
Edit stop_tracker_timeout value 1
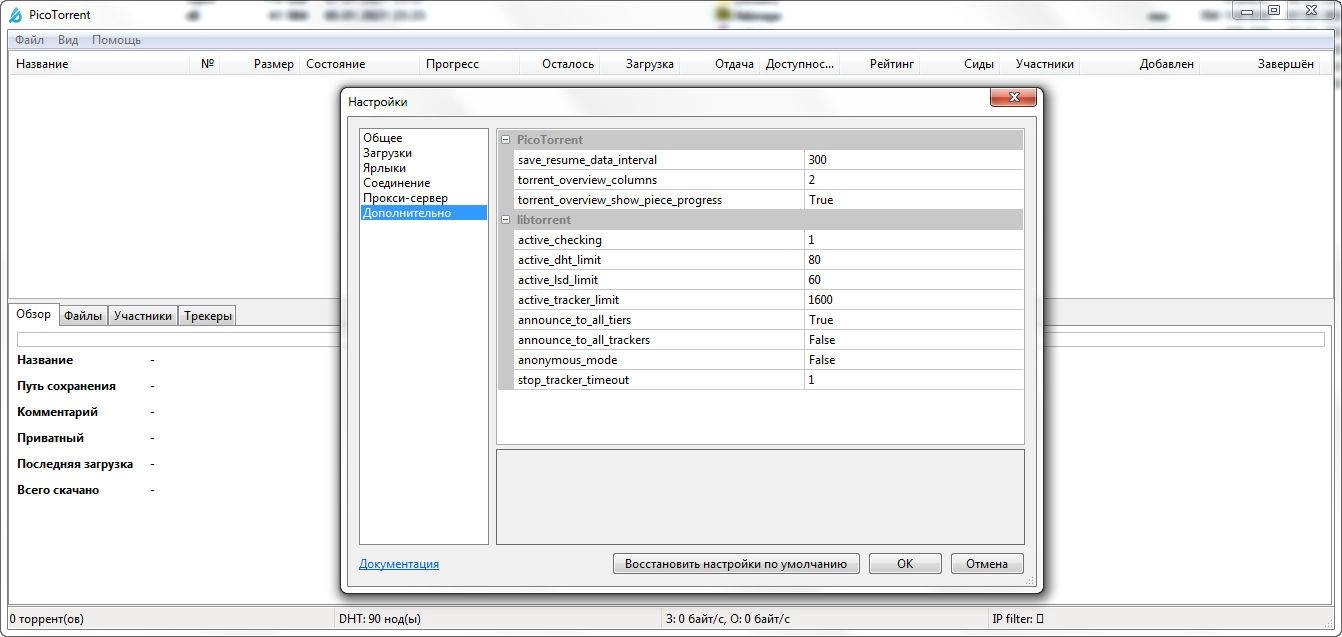[x=914, y=380]
